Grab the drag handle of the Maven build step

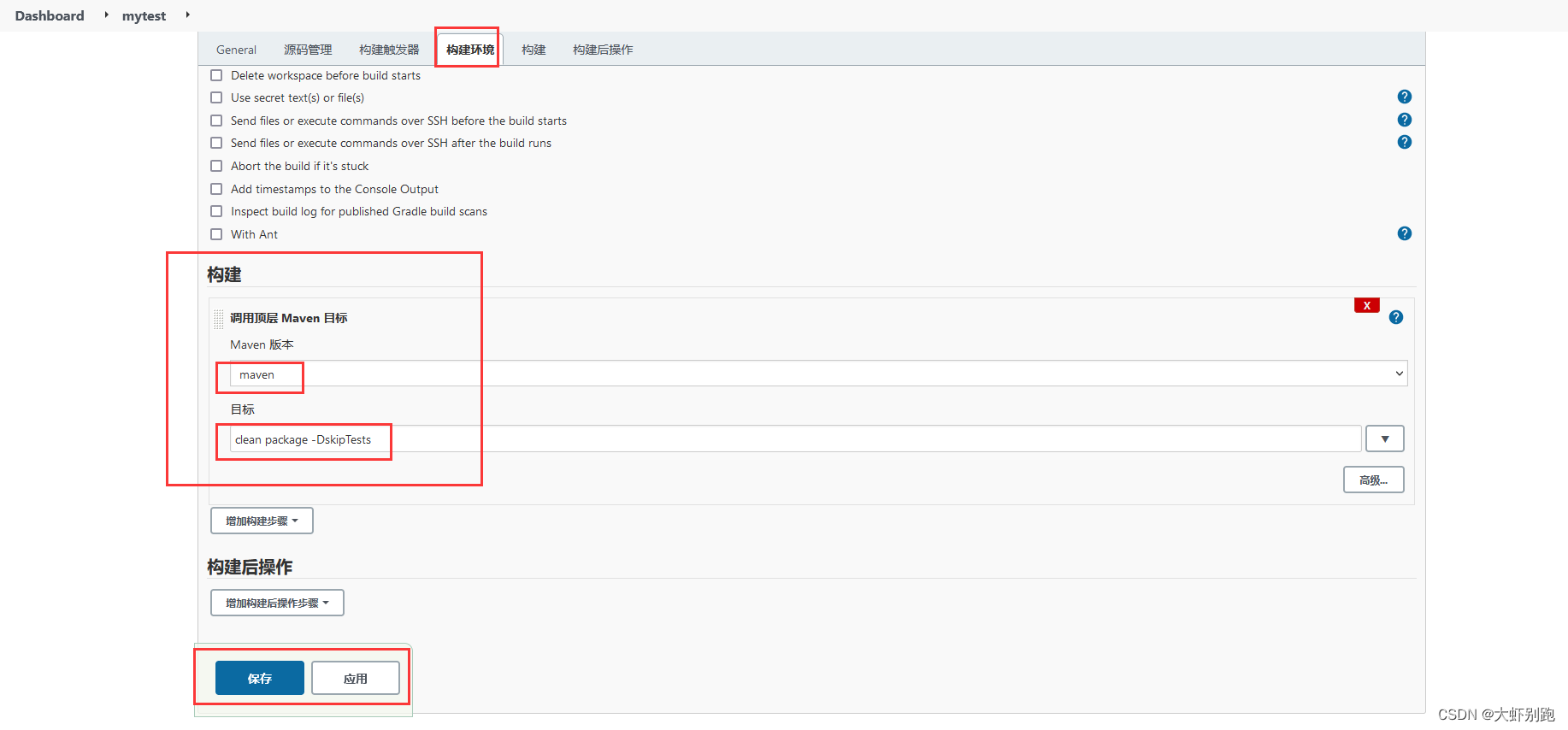[x=218, y=319]
